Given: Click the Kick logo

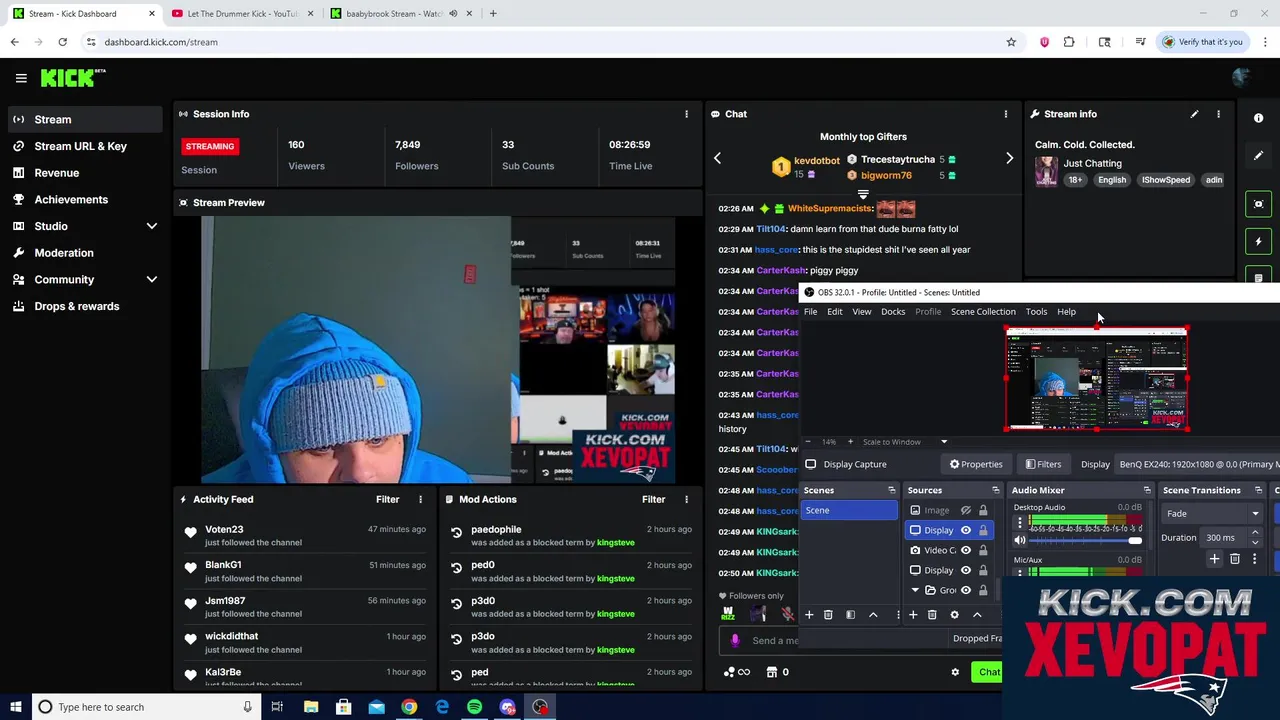Looking at the screenshot, I should click(72, 77).
